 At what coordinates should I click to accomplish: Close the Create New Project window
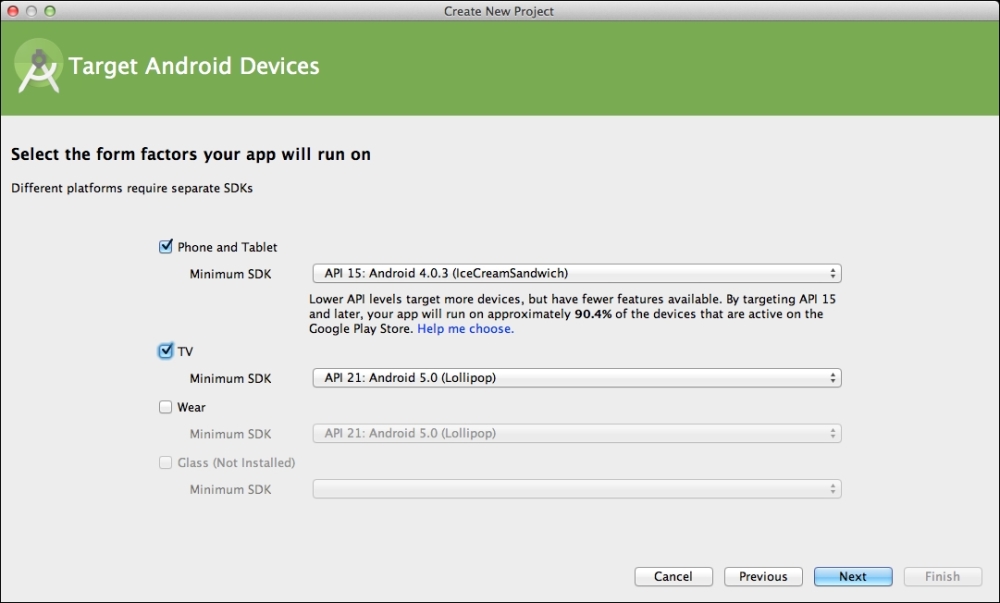pyautogui.click(x=13, y=11)
